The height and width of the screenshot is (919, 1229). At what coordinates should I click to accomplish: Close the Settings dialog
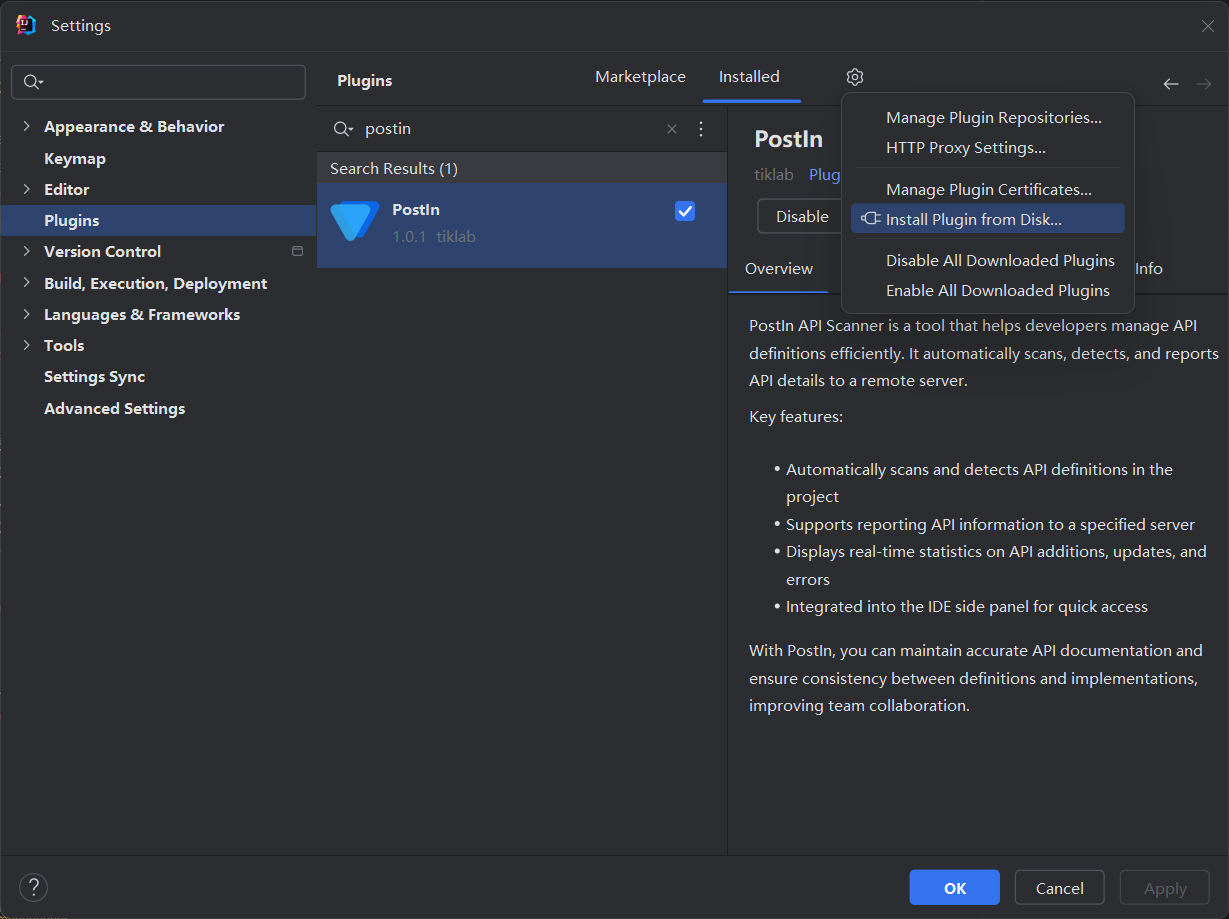pos(1208,26)
